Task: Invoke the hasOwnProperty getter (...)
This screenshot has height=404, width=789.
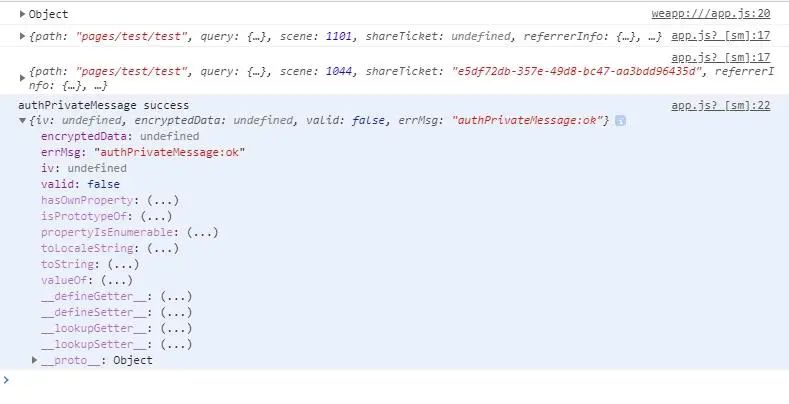Action: 163,200
